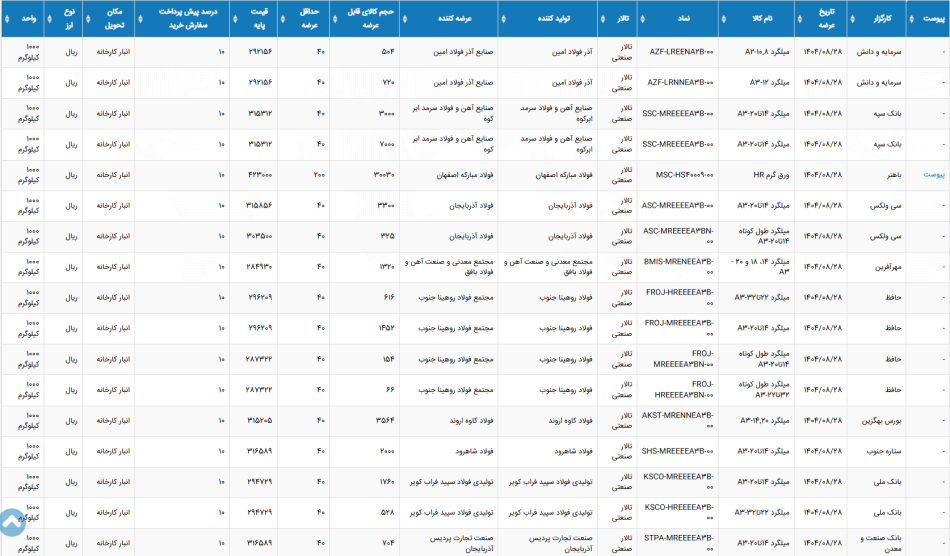Screen dimensions: 950x556
Task: Click sort arrows icon beside نام کالا header
Action: pos(723,19)
